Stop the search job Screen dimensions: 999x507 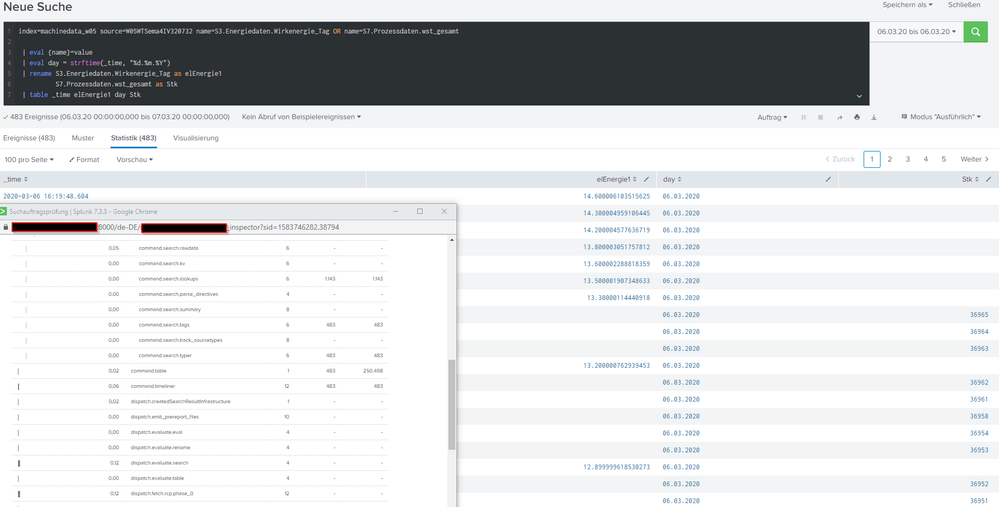pos(821,117)
